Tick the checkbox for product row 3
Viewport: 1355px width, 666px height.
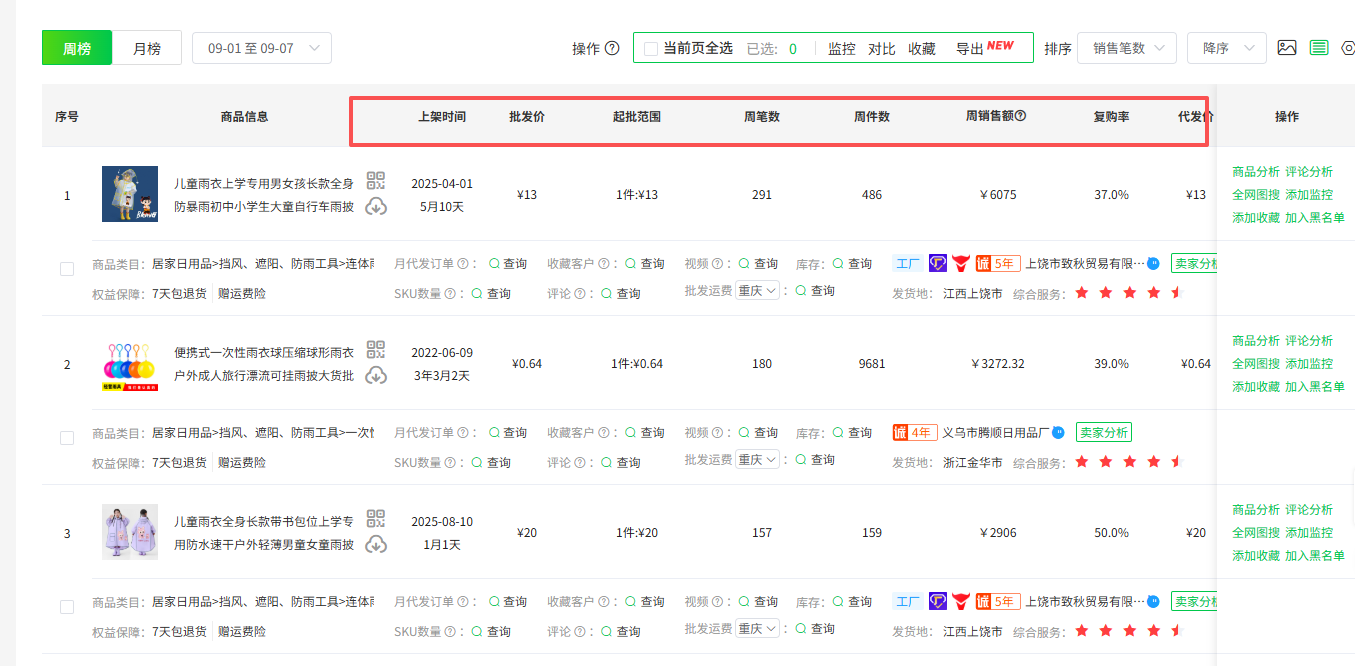[x=67, y=607]
